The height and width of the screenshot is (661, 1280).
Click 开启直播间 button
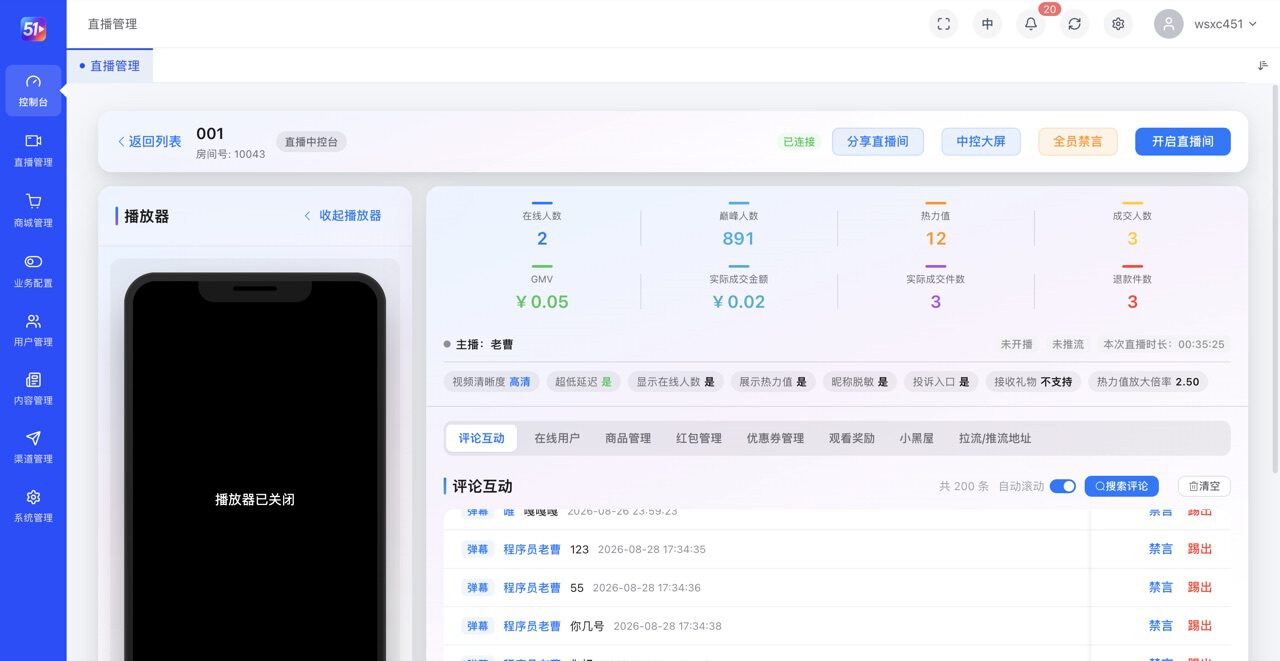(1183, 142)
